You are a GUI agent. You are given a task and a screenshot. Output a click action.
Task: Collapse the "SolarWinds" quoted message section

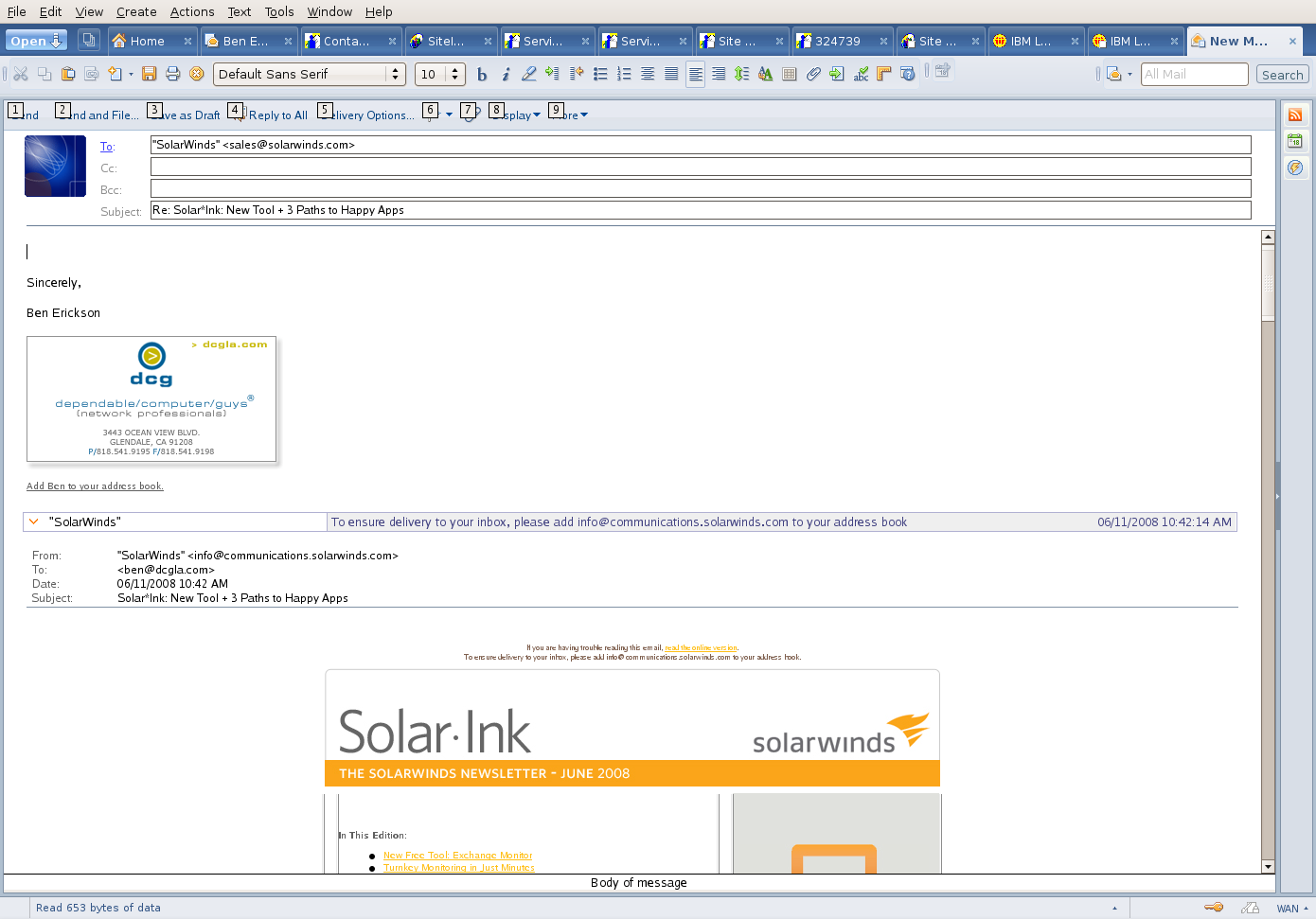pos(34,521)
